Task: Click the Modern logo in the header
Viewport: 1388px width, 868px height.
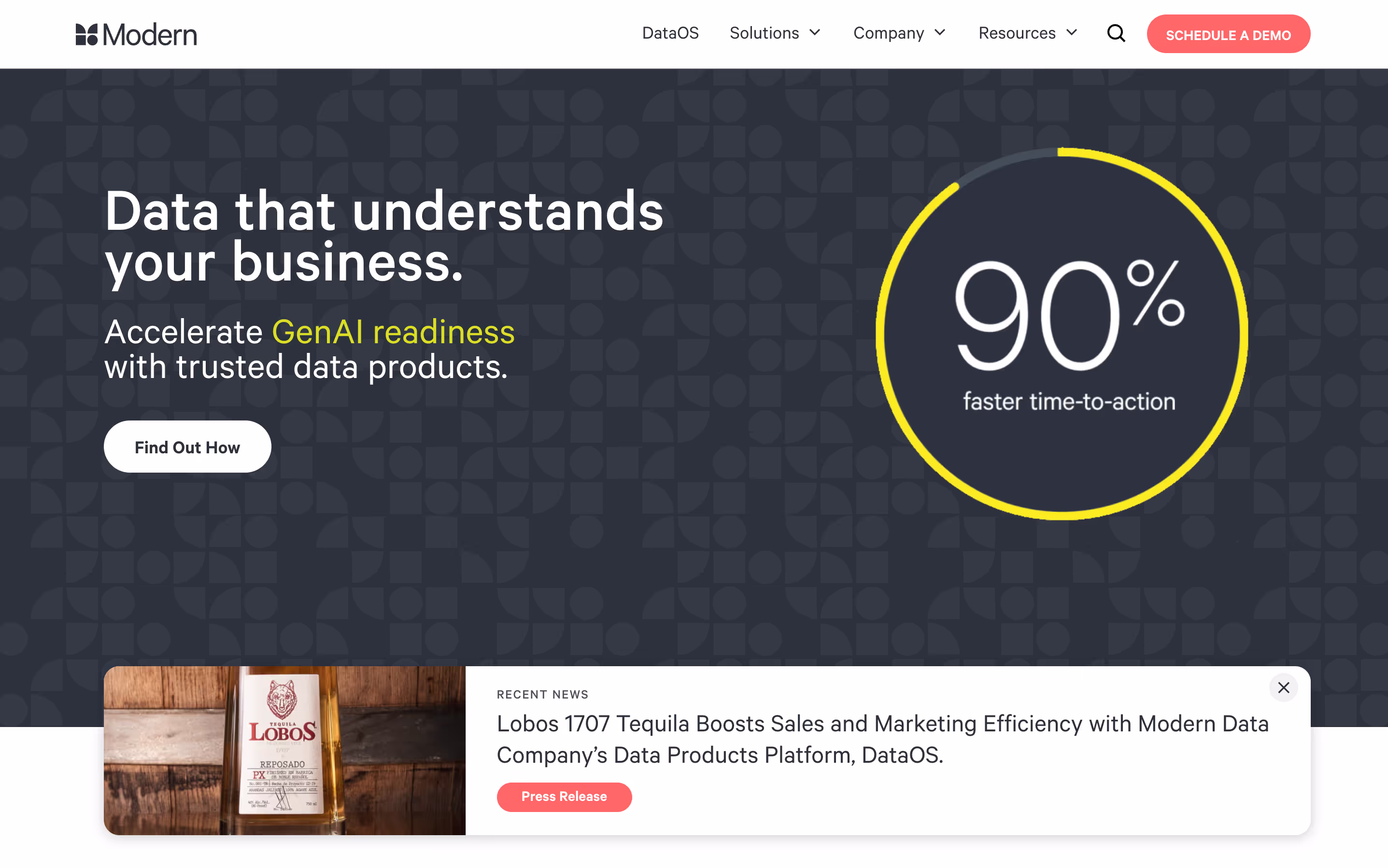Action: click(136, 34)
